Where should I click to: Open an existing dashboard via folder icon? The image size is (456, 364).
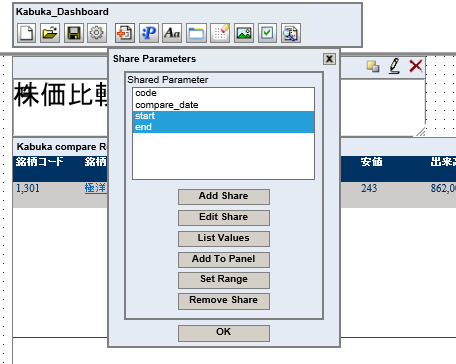(50, 33)
